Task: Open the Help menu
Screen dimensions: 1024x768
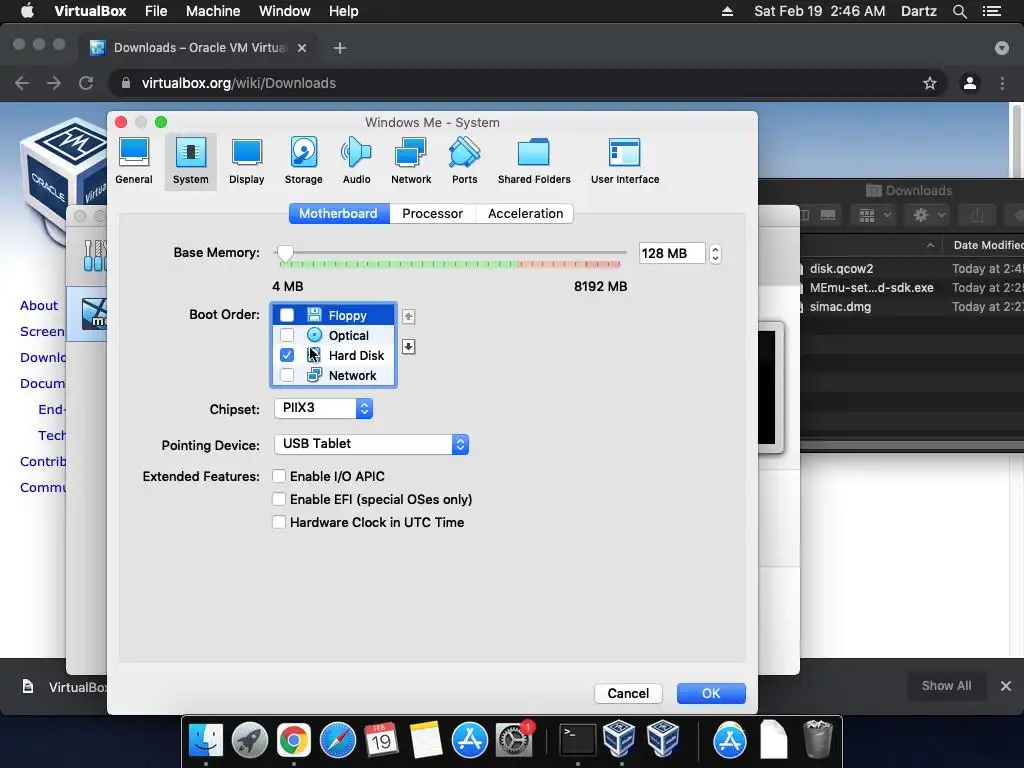Action: (344, 11)
